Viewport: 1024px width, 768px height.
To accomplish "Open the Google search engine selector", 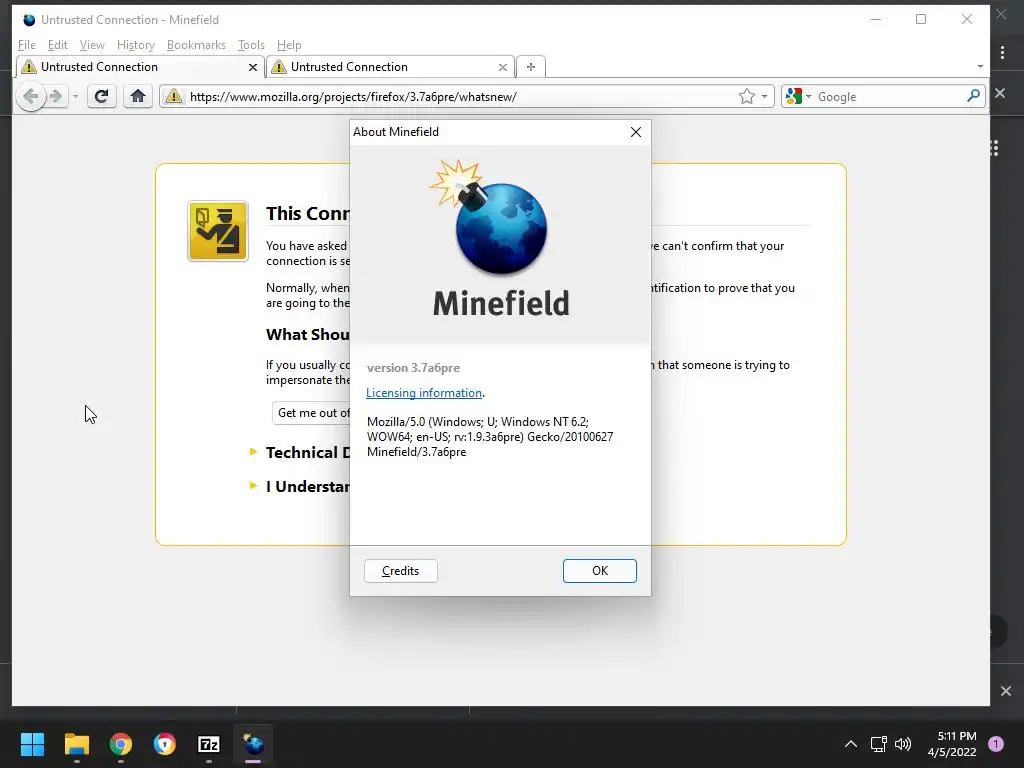I will point(798,97).
